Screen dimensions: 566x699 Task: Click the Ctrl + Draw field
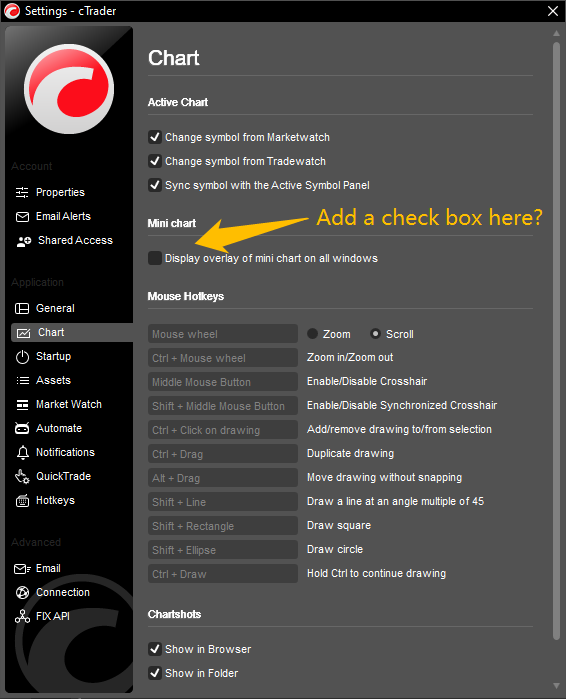(x=223, y=574)
